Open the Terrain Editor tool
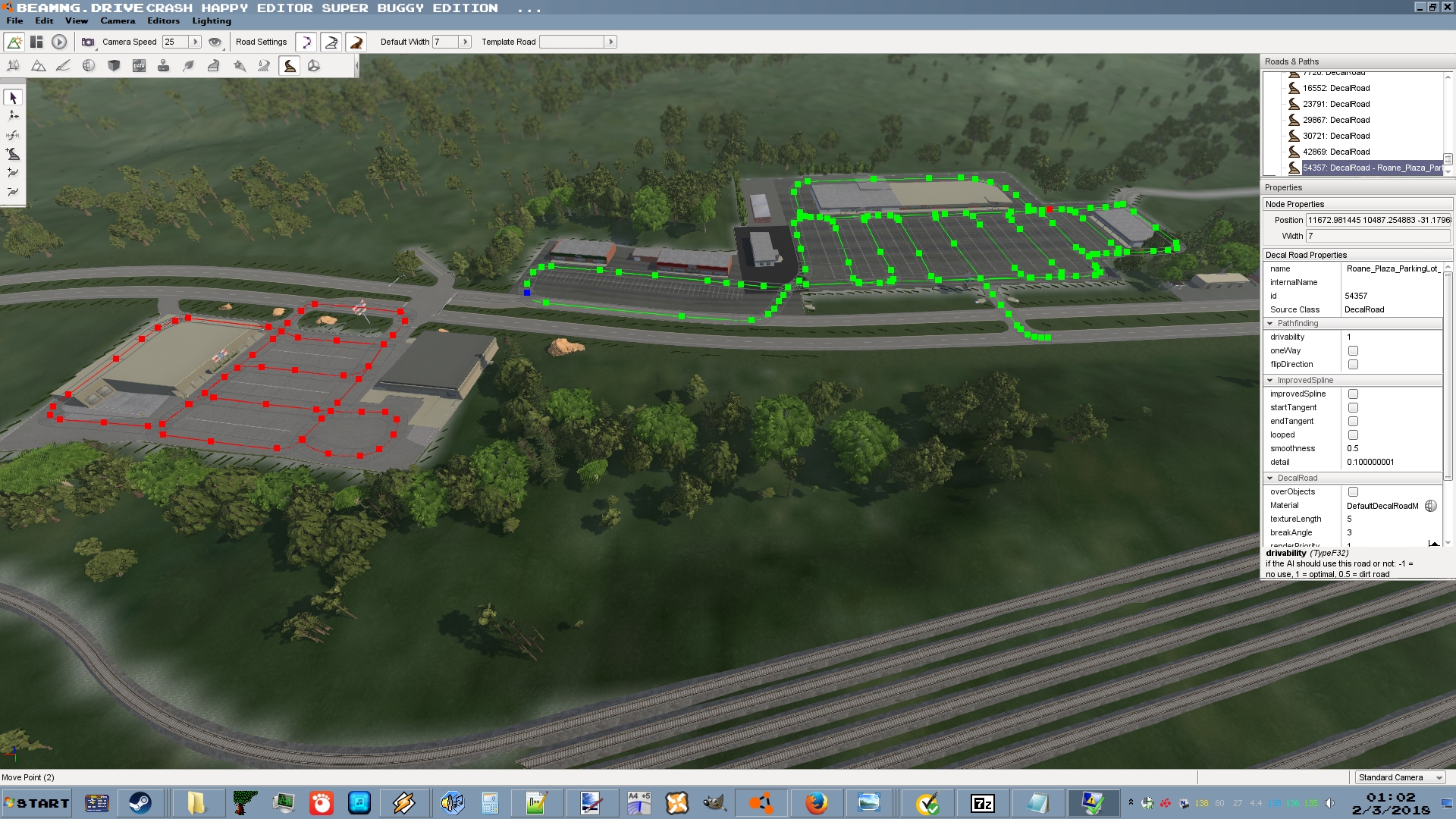Screen dimensions: 1456x819 pyautogui.click(x=39, y=66)
